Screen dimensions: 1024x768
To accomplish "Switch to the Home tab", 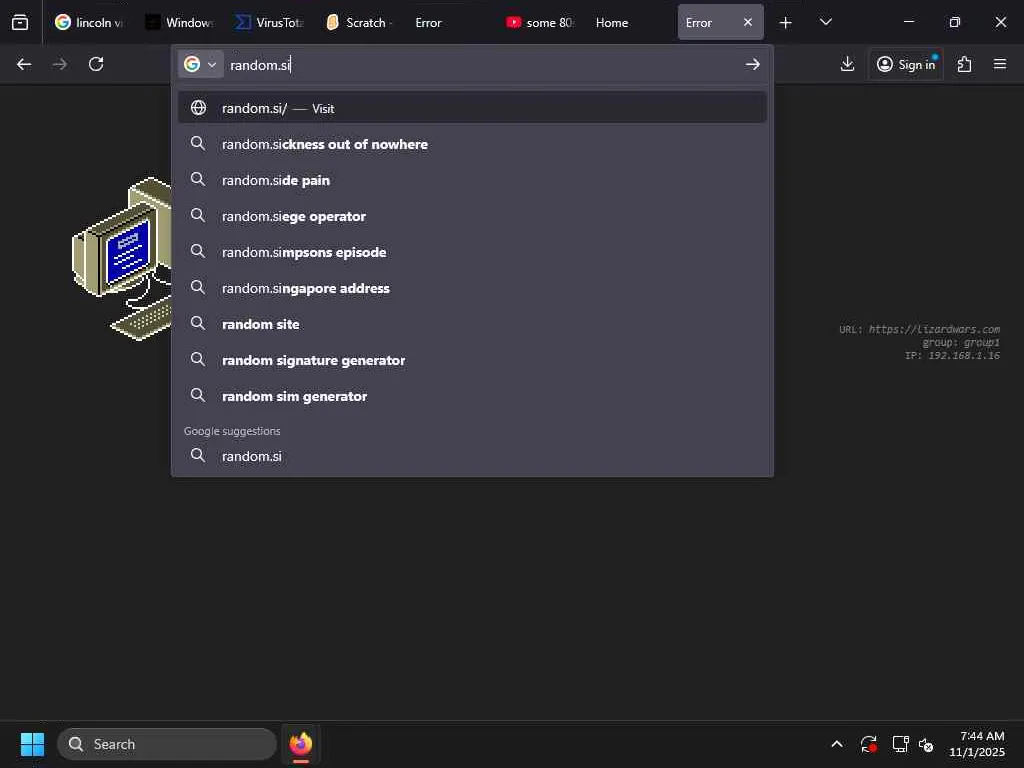I will click(x=630, y=22).
